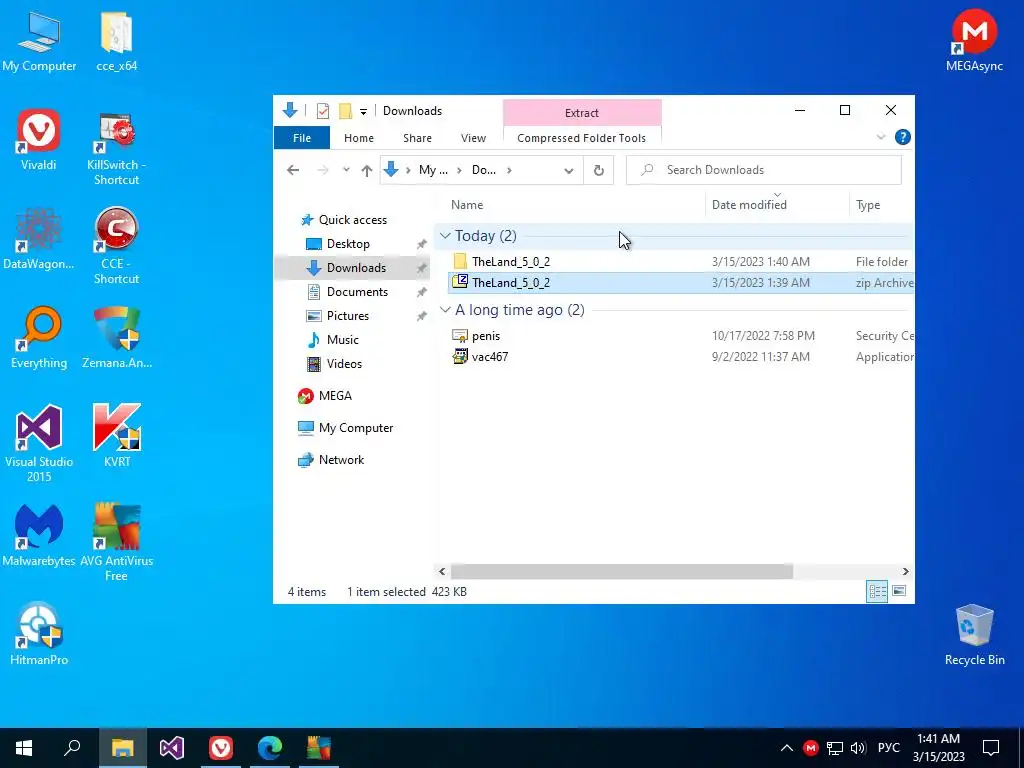Open Everything search desktop icon
Viewport: 1024px width, 768px height.
click(x=39, y=338)
